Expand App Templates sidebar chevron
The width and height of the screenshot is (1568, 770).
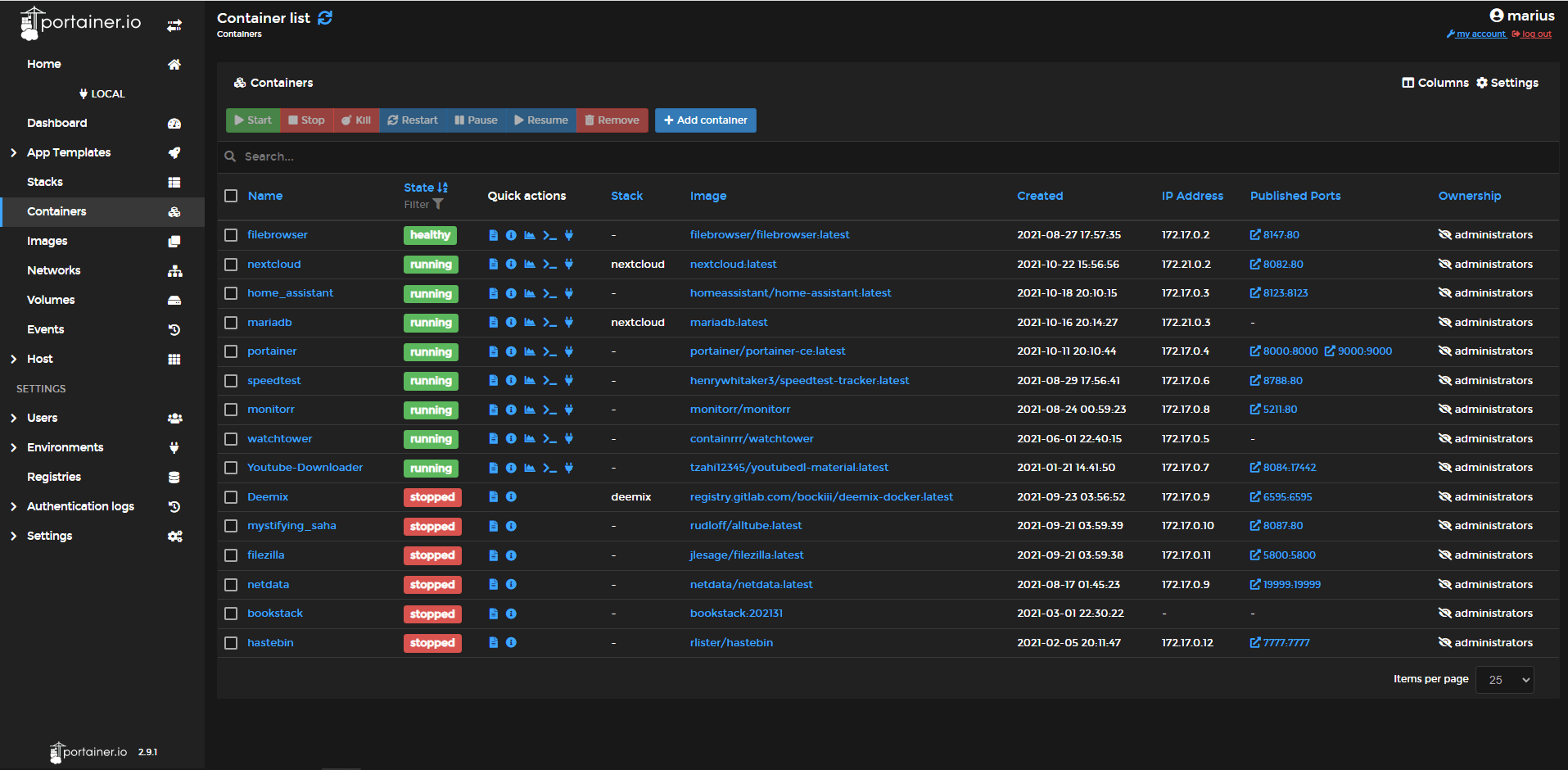(13, 153)
